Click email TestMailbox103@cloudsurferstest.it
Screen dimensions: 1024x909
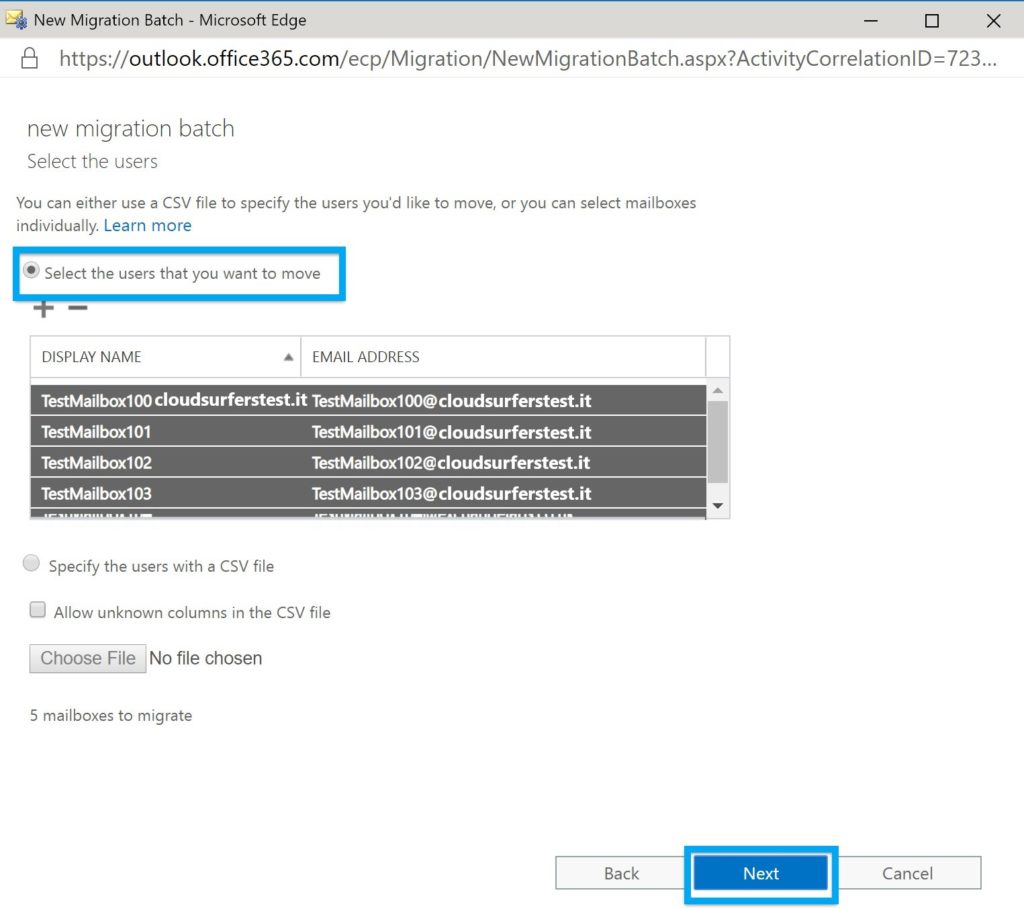[x=451, y=494]
